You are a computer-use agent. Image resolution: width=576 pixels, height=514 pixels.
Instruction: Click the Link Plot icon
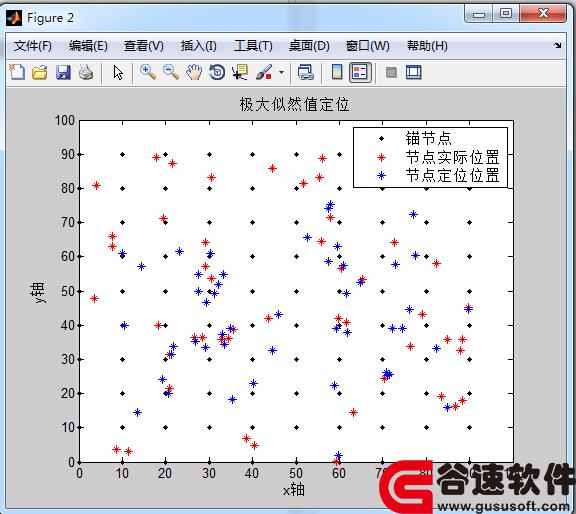pyautogui.click(x=306, y=72)
